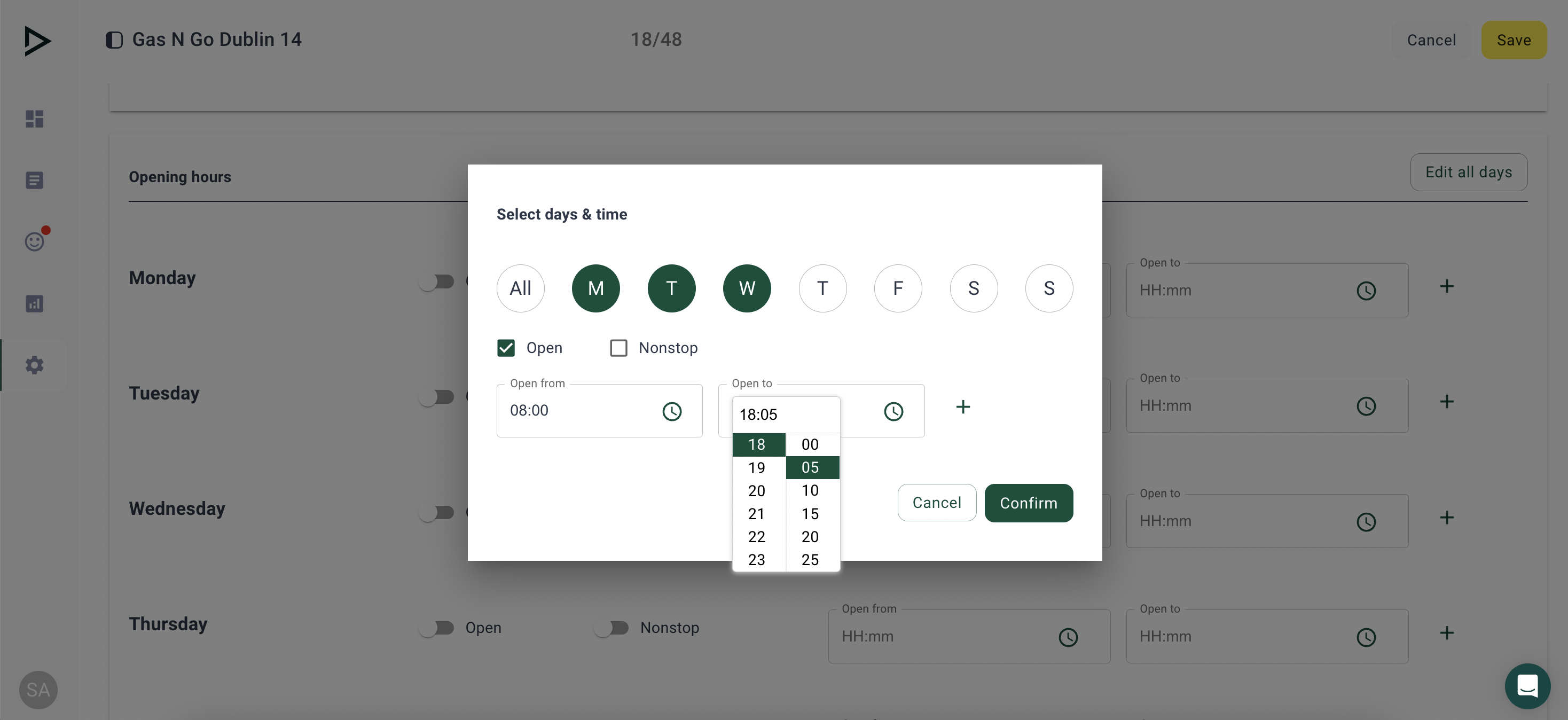Select hour 20 in the time picker
This screenshot has width=1568, height=720.
pyautogui.click(x=757, y=490)
